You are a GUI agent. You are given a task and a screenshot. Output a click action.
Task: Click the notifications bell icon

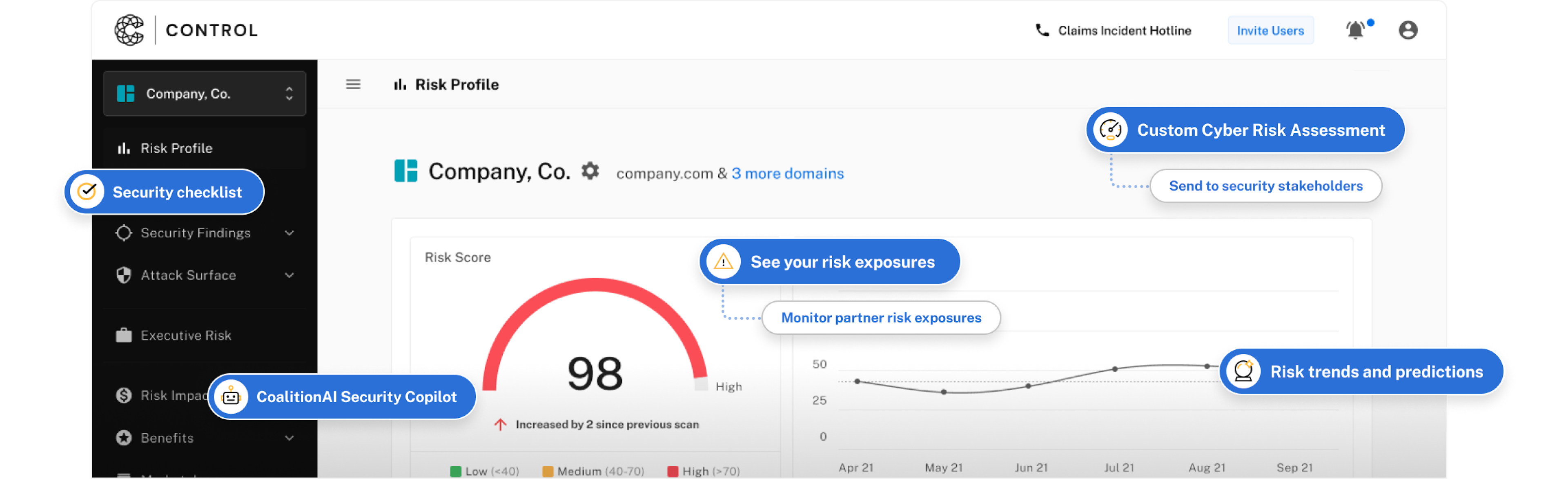pos(1355,31)
